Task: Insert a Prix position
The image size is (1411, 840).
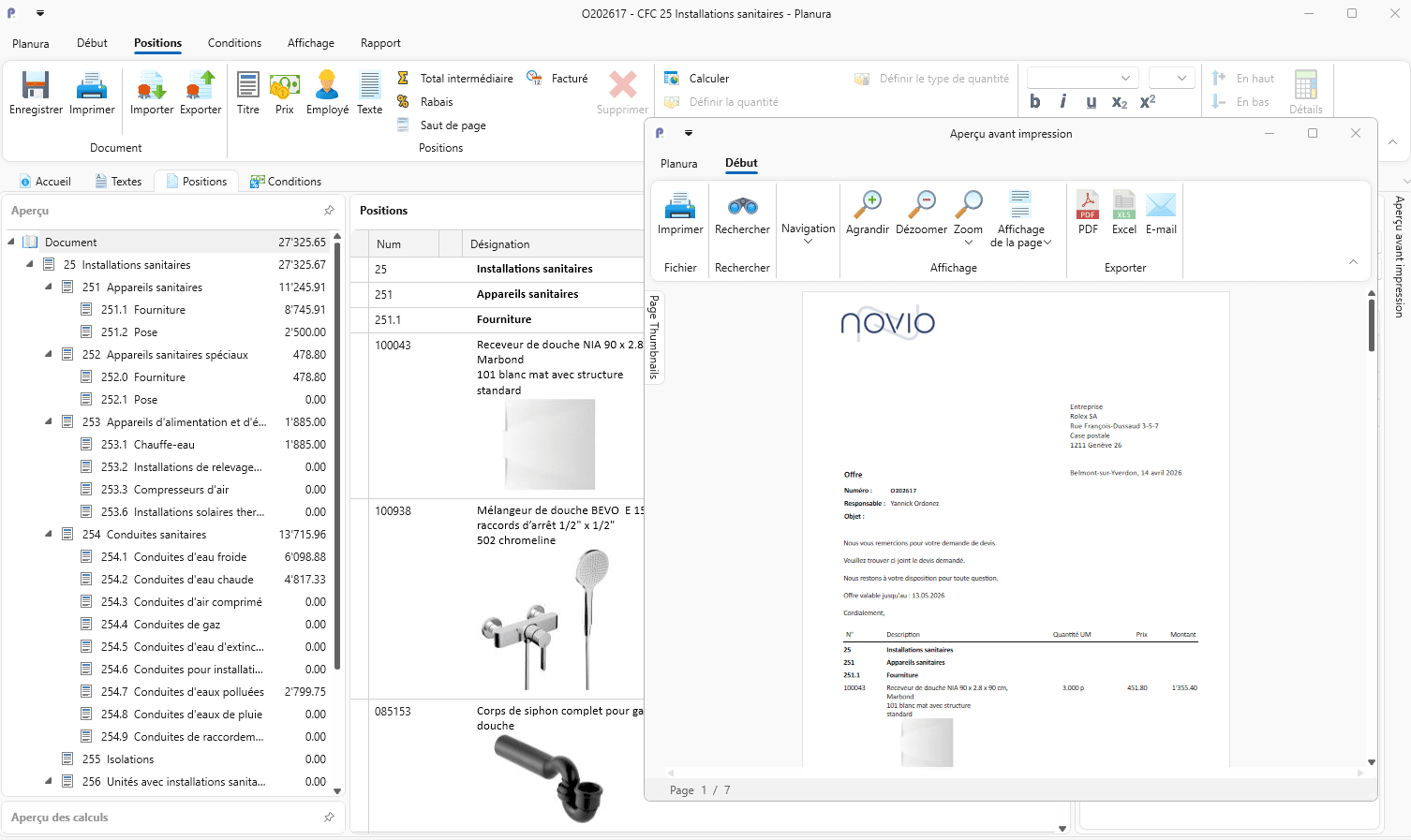Action: tap(285, 93)
